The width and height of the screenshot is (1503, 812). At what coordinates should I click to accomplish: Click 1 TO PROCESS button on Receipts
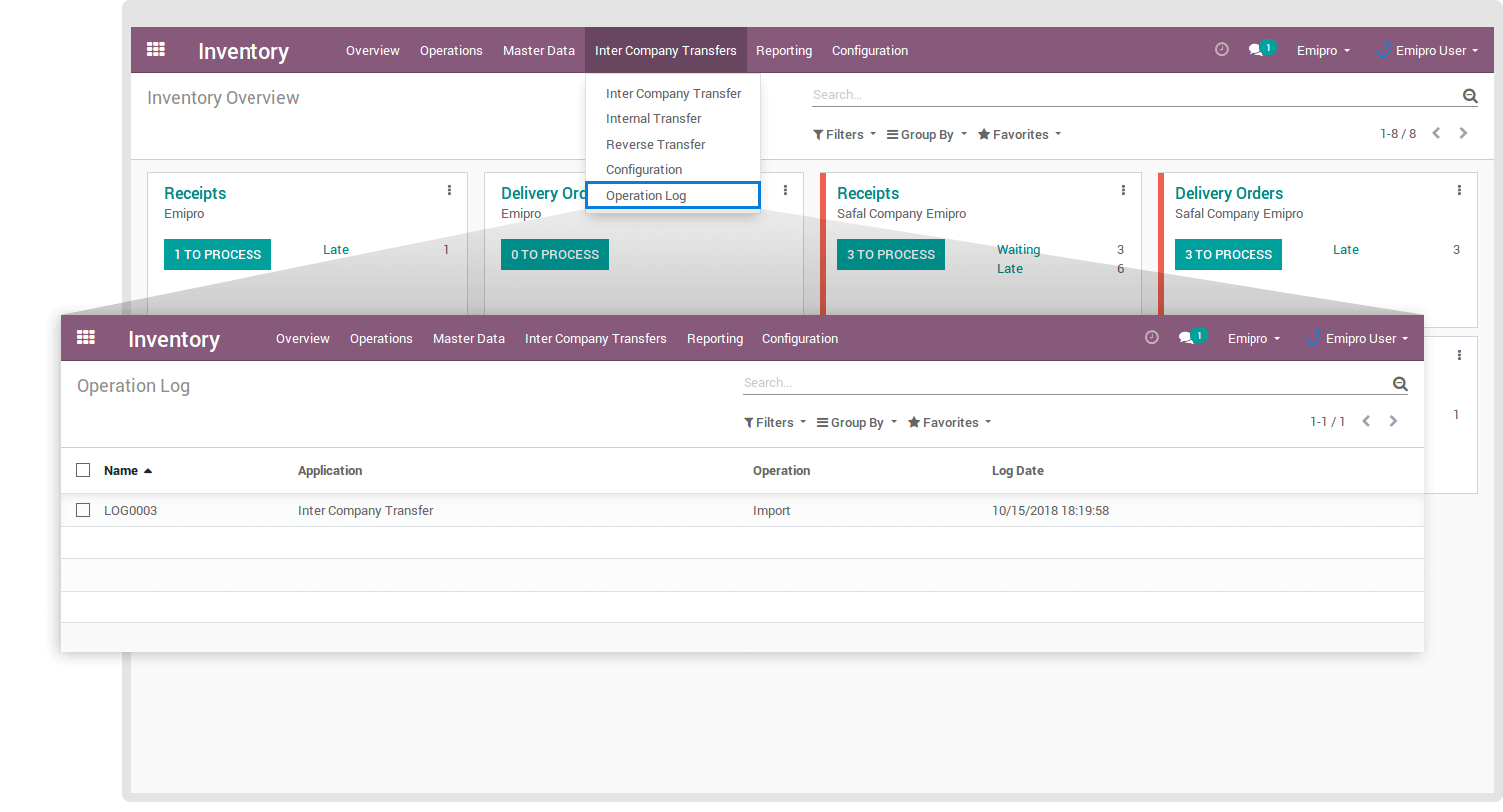point(218,255)
